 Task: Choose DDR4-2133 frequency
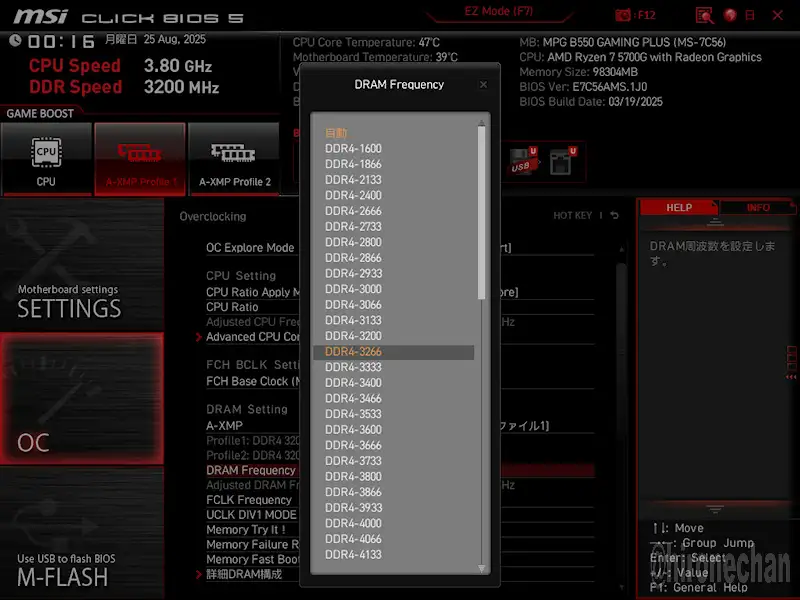coord(353,180)
